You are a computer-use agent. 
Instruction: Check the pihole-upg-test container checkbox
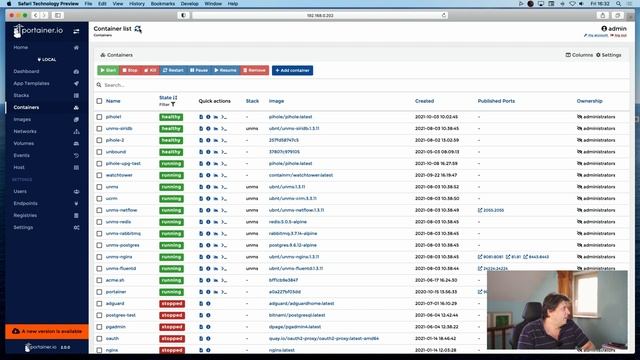coord(99,164)
